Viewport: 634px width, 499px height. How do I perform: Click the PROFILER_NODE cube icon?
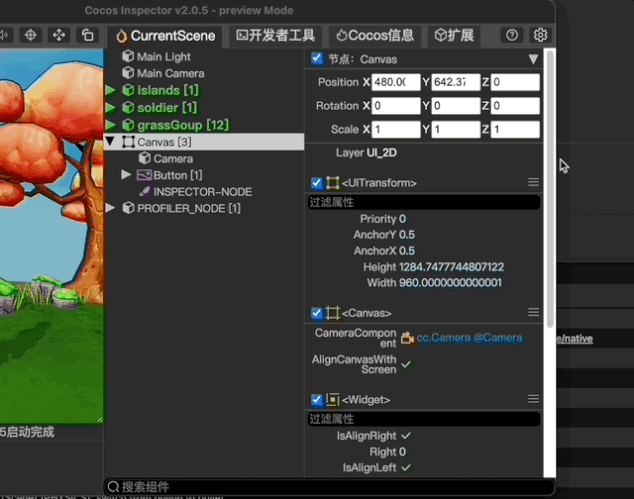tap(128, 208)
